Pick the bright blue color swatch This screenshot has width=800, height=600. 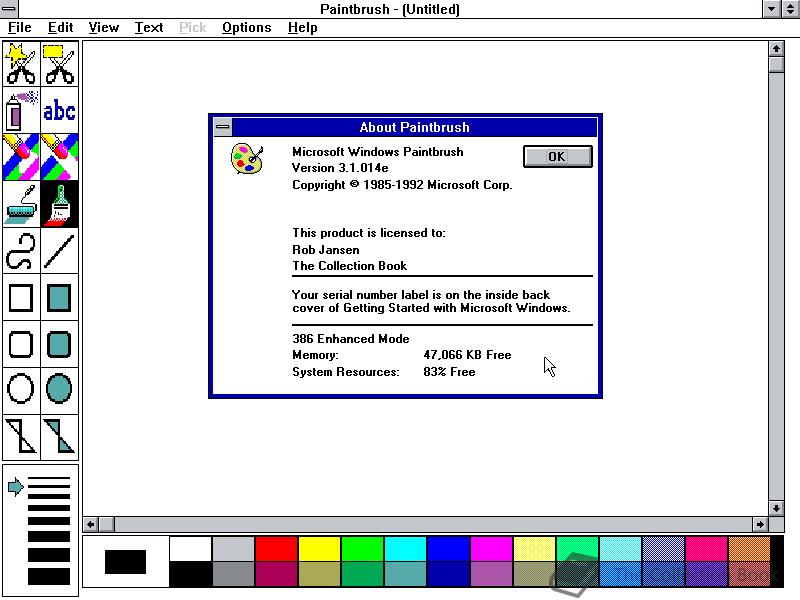(x=448, y=548)
